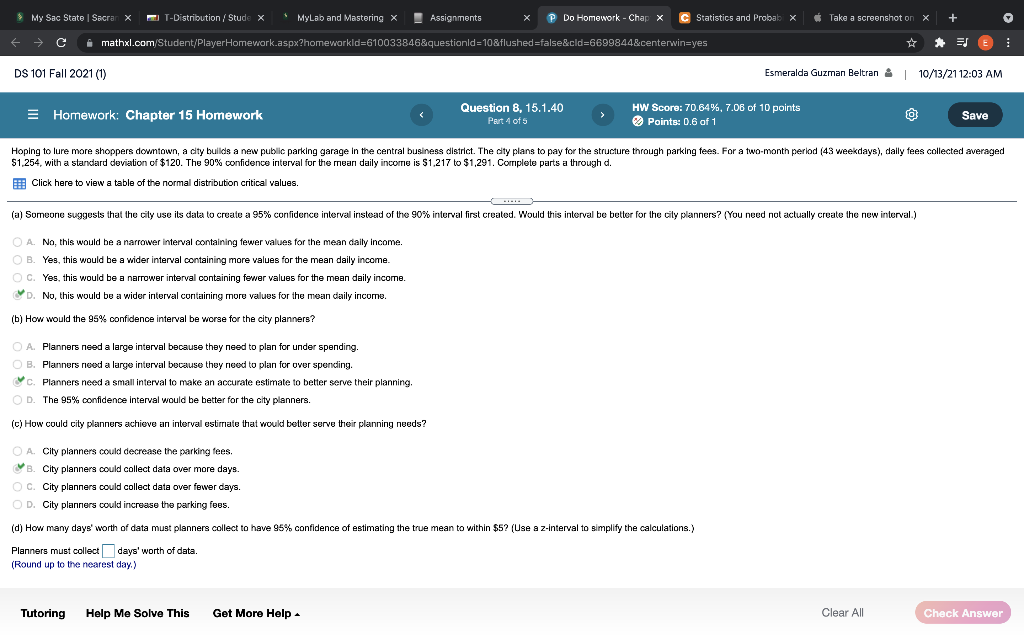Open Chrome extensions puzzle icon
The height and width of the screenshot is (640, 1024).
pyautogui.click(x=940, y=42)
